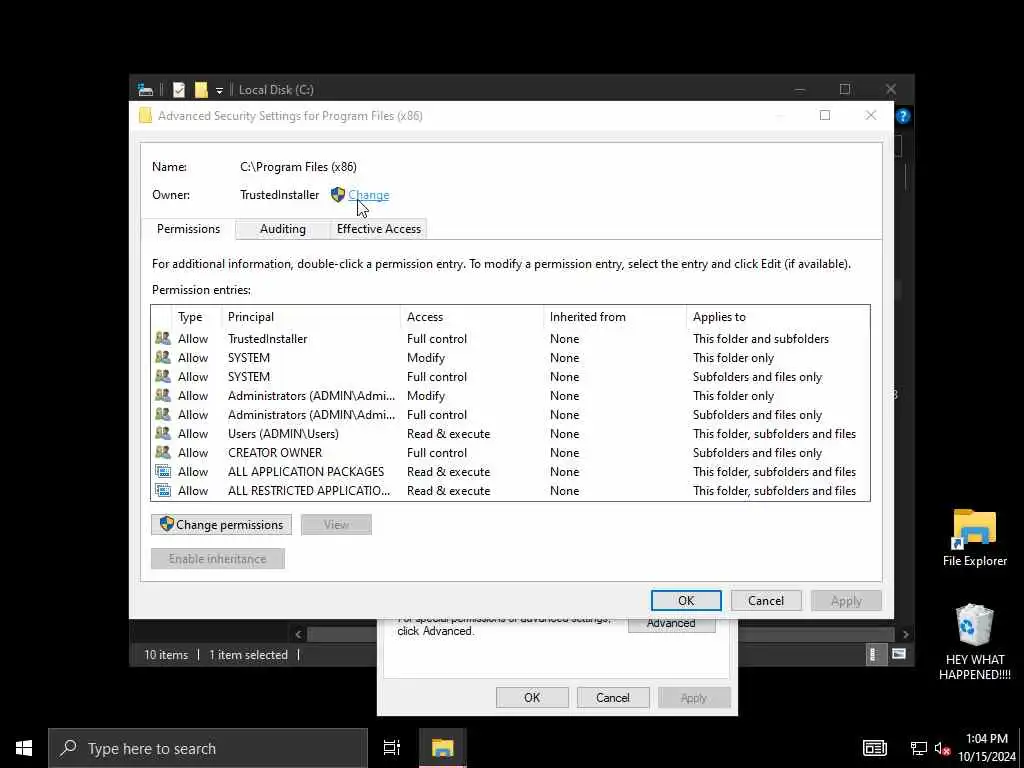Click the Change owner link
This screenshot has height=768, width=1024.
[368, 195]
